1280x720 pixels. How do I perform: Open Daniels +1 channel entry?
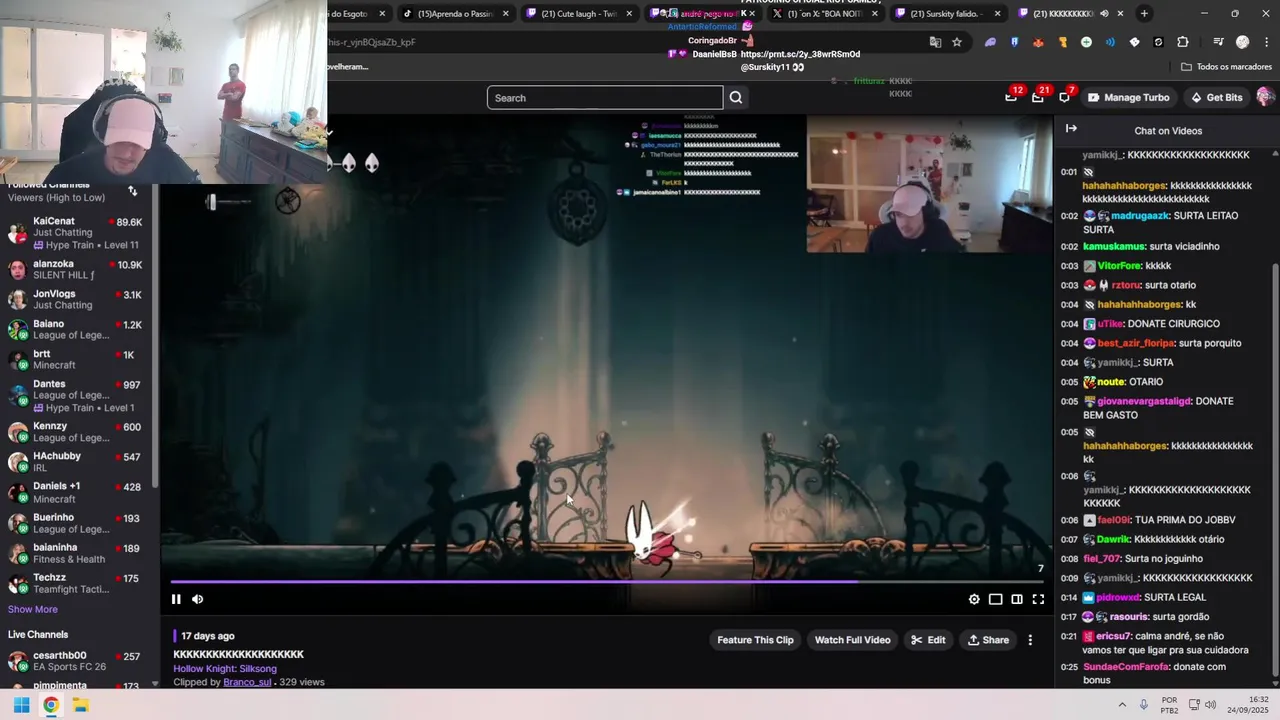[x=76, y=492]
